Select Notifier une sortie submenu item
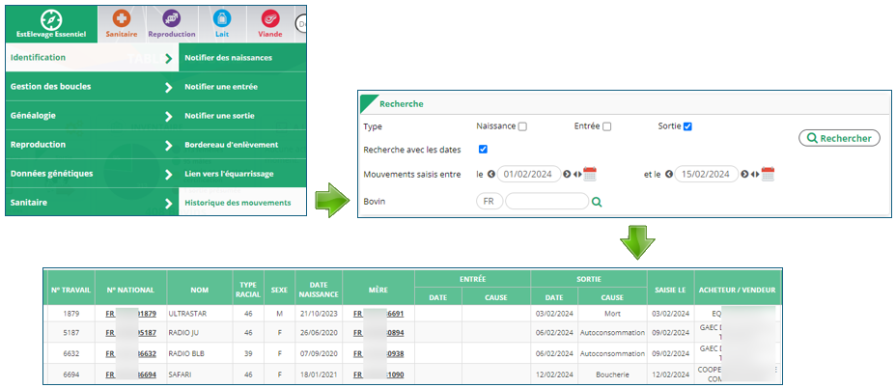 click(242, 116)
